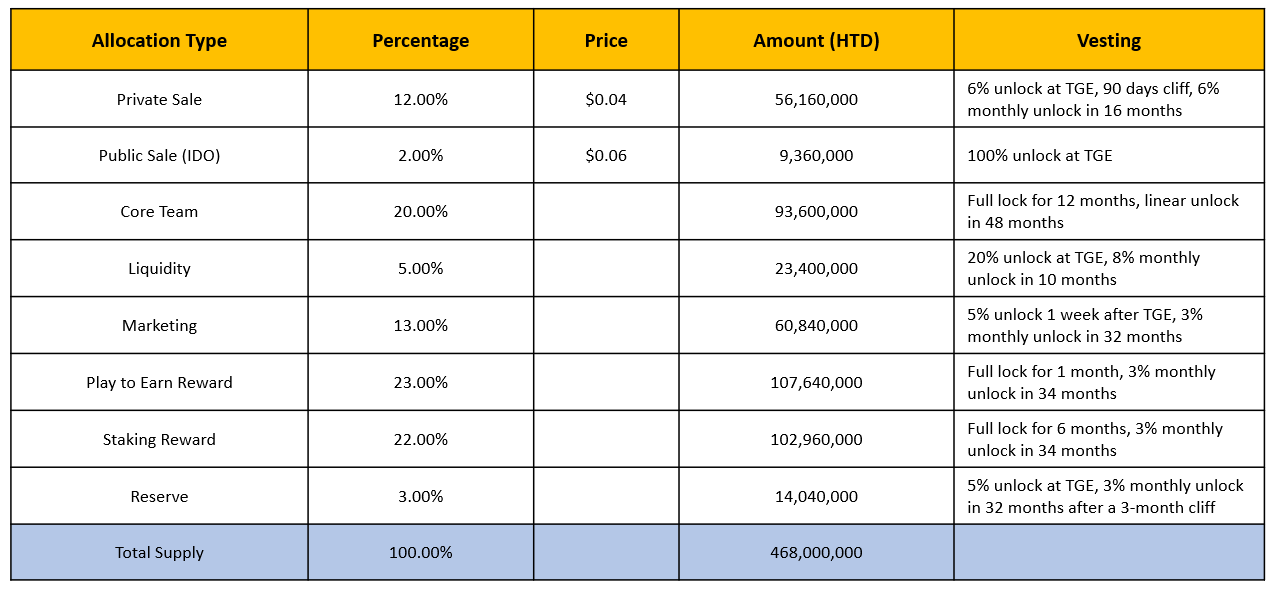Click the Vesting column header
Image resolution: width=1275 pixels, height=594 pixels.
click(1109, 40)
